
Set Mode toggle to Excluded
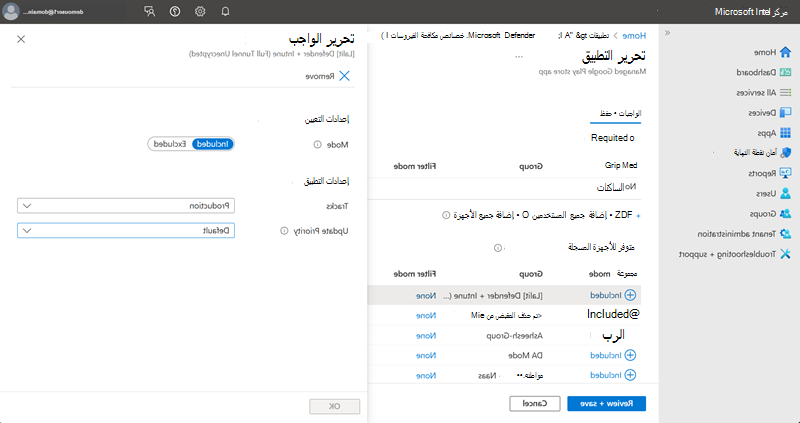tap(170, 144)
